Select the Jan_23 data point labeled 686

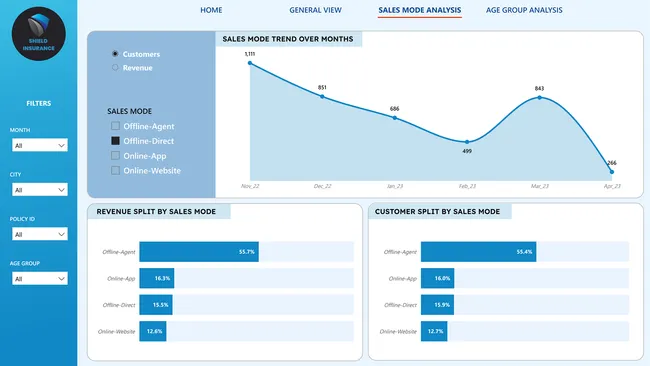pyautogui.click(x=395, y=118)
